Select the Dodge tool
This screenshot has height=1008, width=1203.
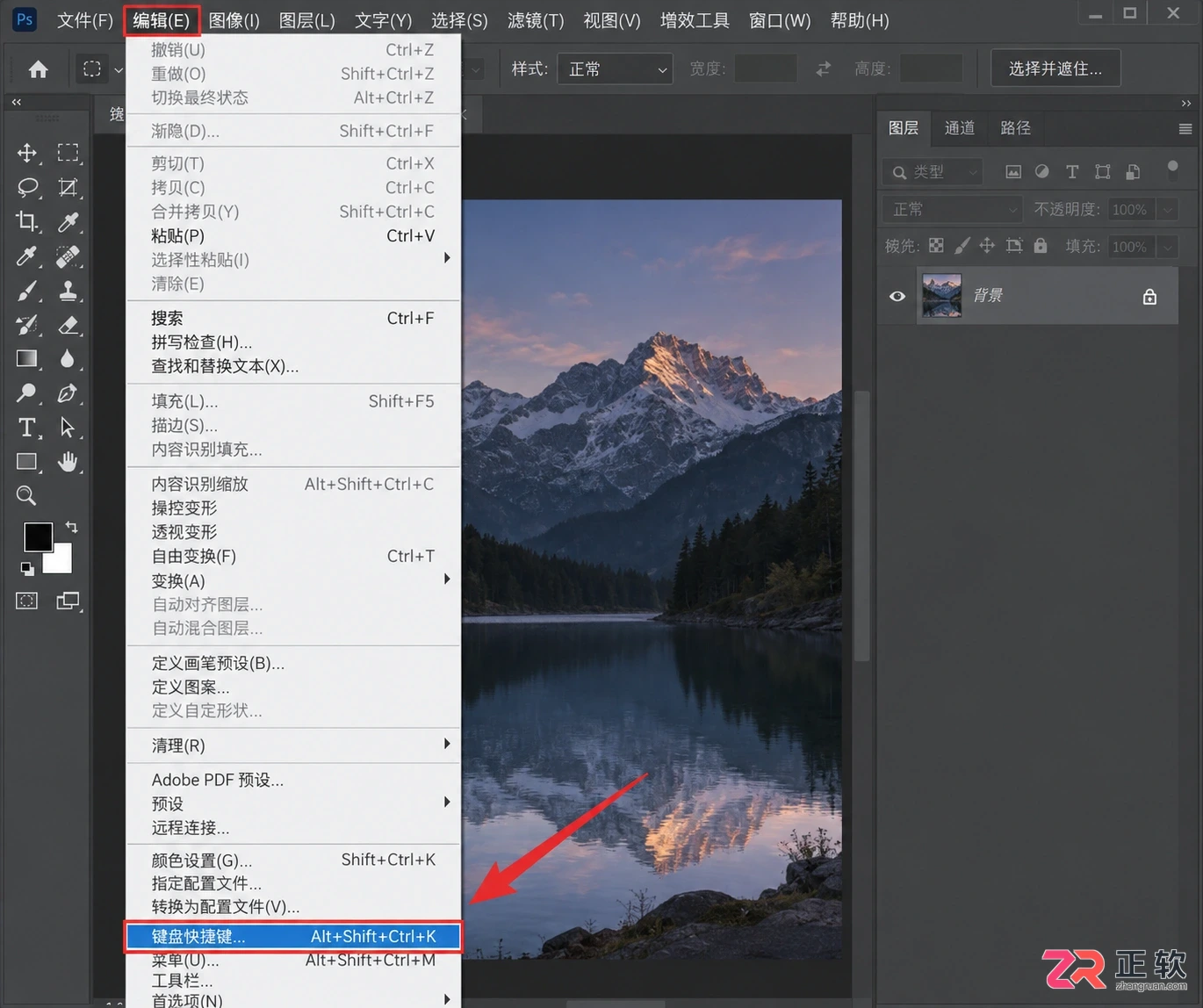point(27,392)
